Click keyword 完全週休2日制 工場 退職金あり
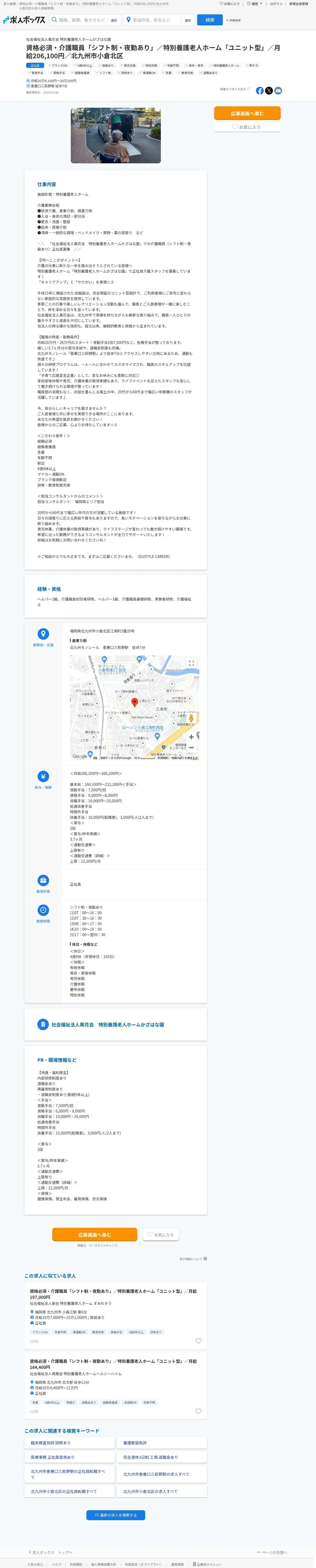This screenshot has width=316, height=1568. (x=161, y=1457)
